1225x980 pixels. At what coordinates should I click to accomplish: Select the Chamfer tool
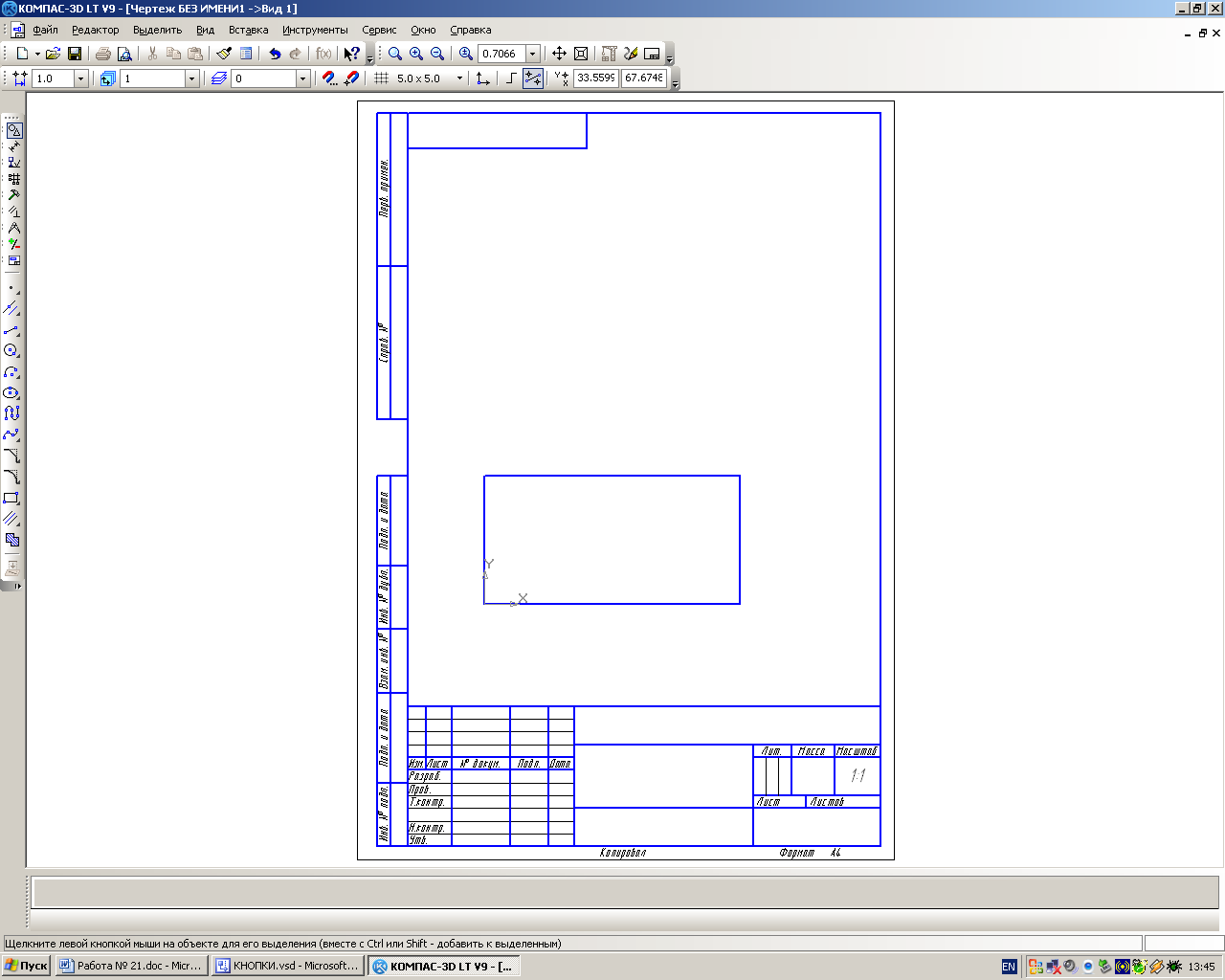(12, 456)
